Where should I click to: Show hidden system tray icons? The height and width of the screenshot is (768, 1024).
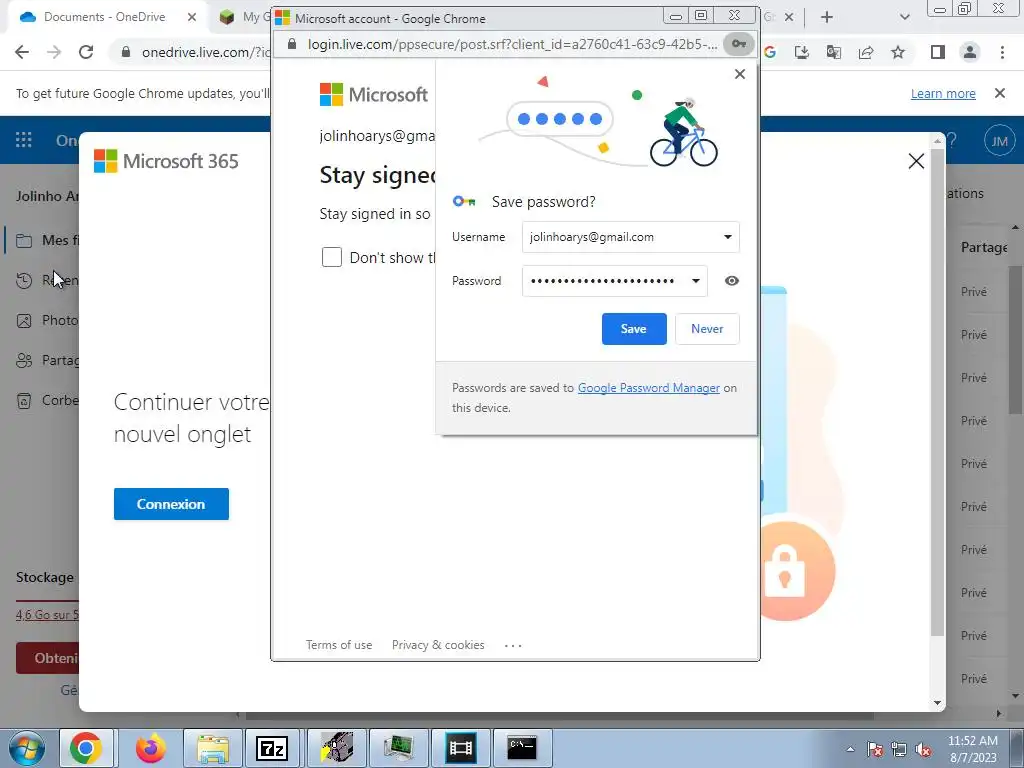pos(850,749)
